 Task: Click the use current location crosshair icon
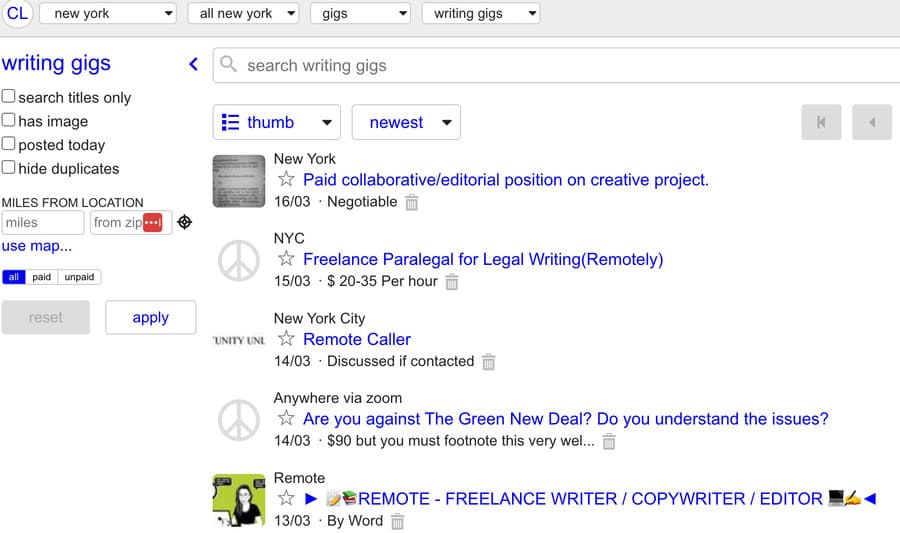184,222
